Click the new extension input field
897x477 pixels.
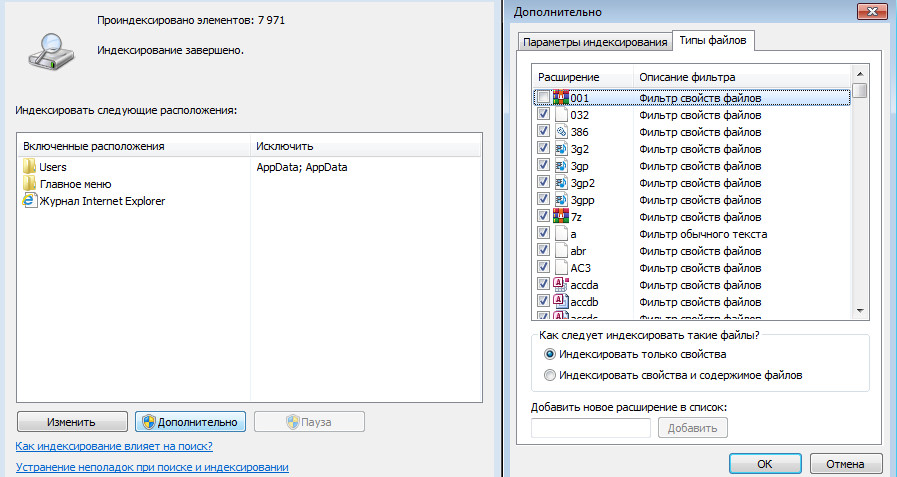591,428
